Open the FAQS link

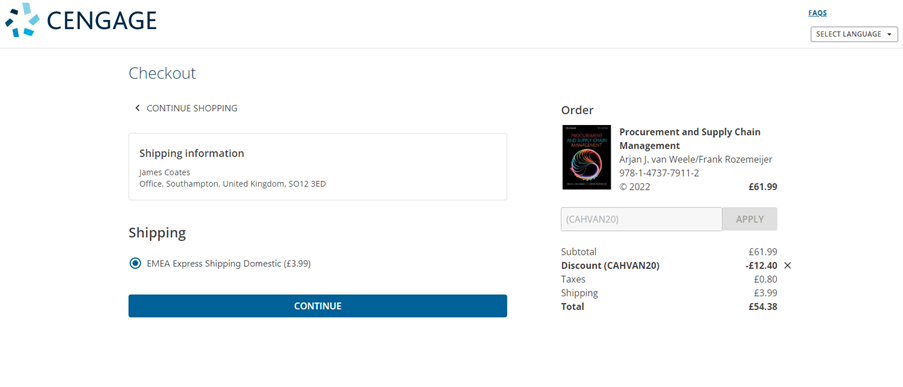pyautogui.click(x=817, y=13)
